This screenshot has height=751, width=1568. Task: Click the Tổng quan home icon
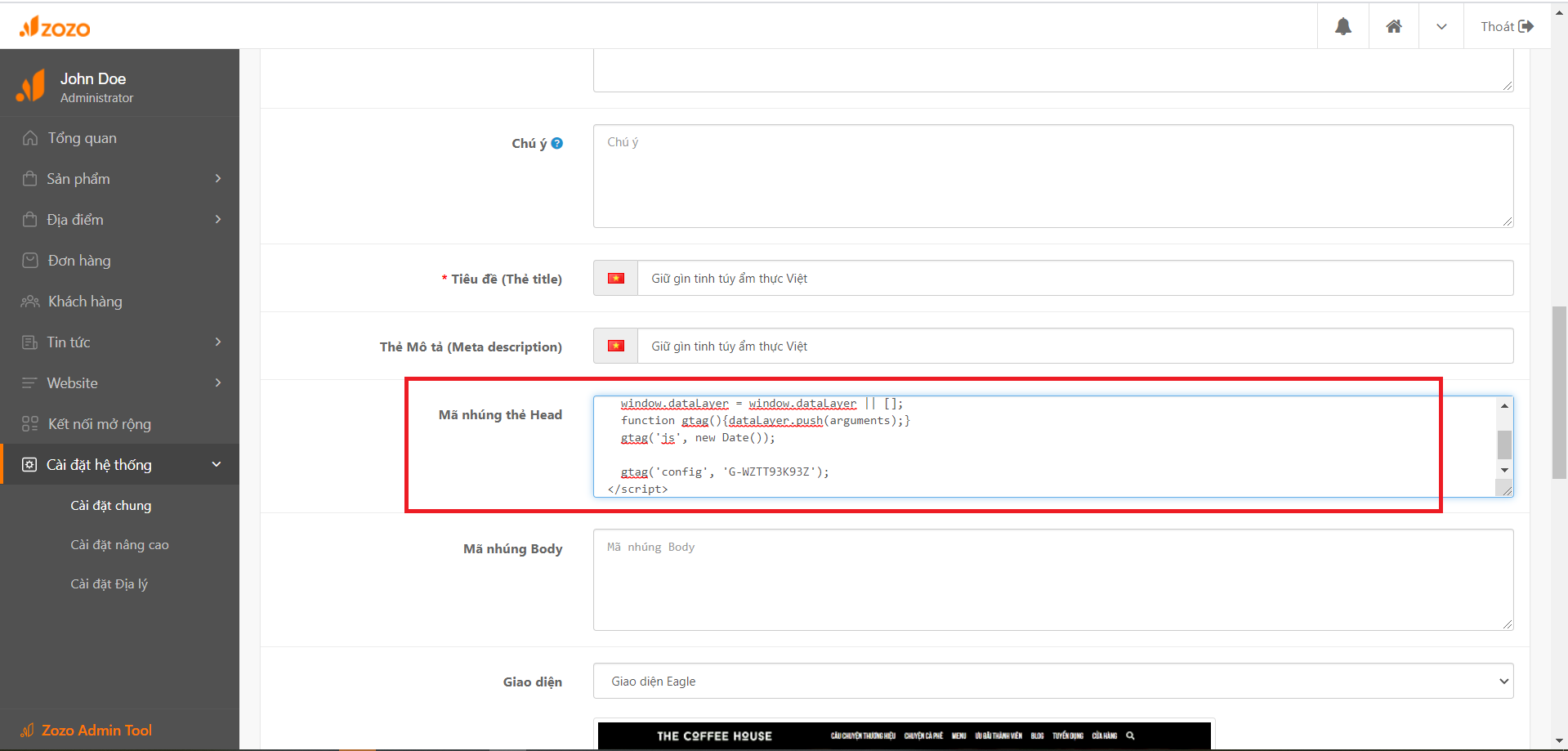point(30,138)
